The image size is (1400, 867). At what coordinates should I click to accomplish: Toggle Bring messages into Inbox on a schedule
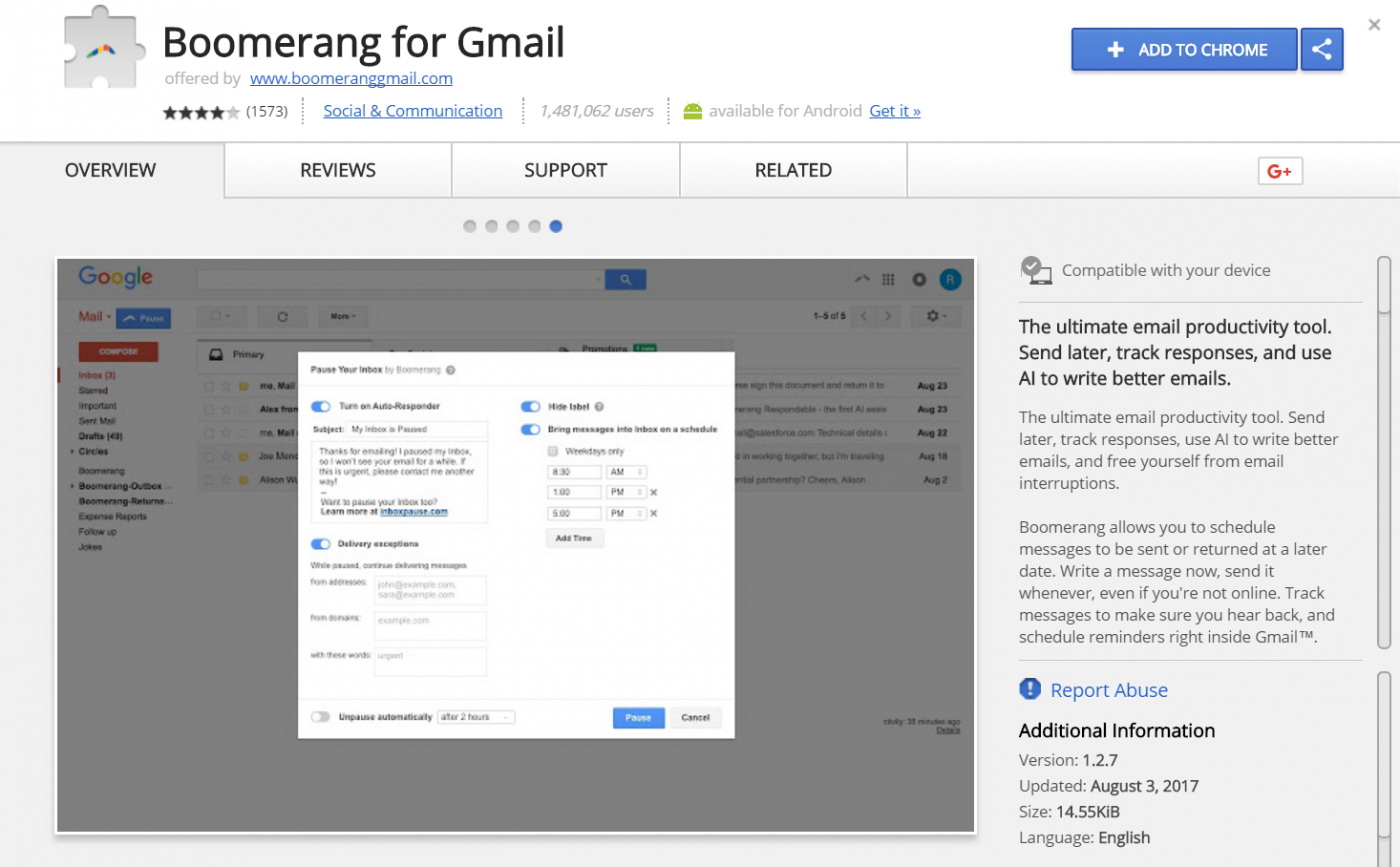click(x=531, y=429)
